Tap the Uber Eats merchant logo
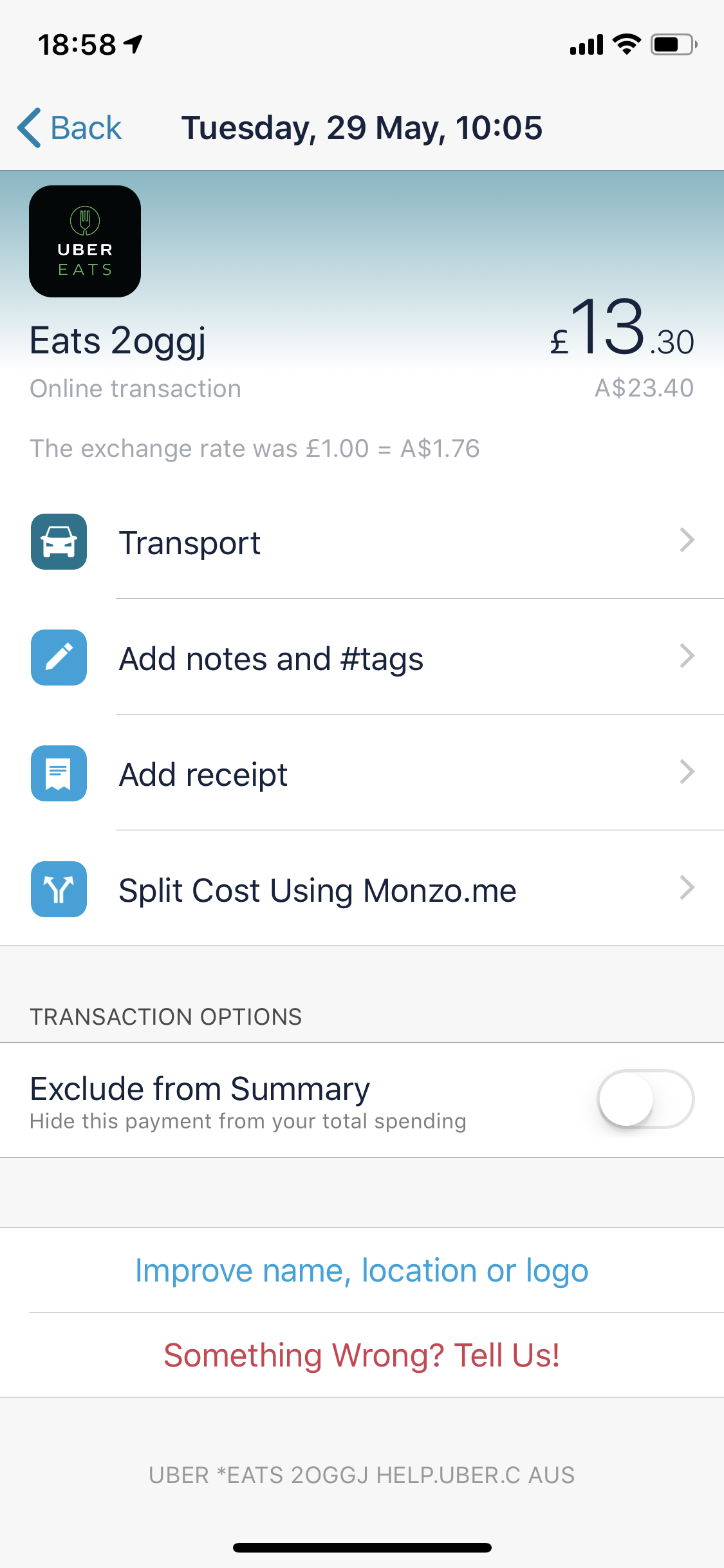 pyautogui.click(x=85, y=241)
